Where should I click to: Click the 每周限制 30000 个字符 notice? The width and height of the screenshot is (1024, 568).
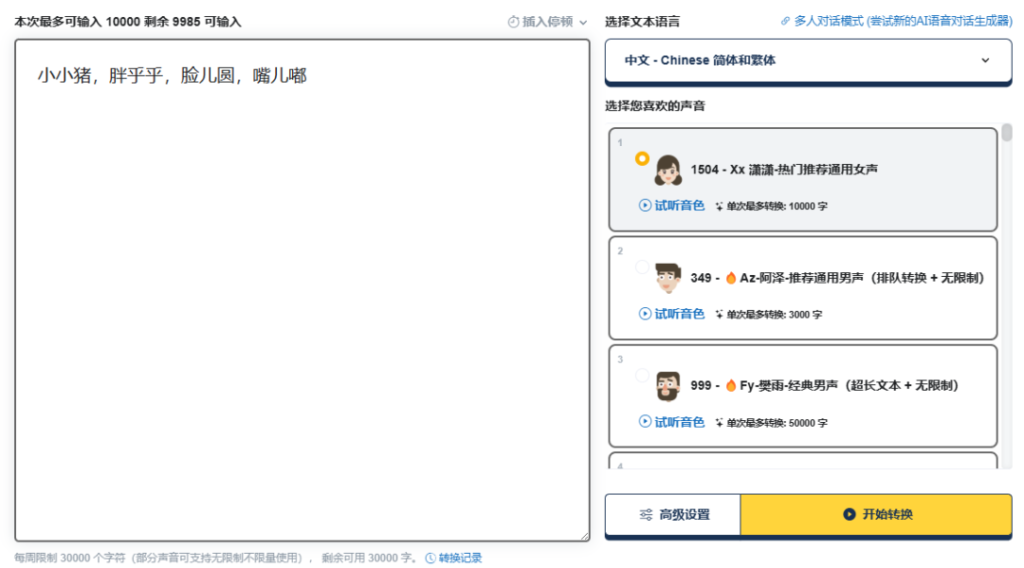216,558
